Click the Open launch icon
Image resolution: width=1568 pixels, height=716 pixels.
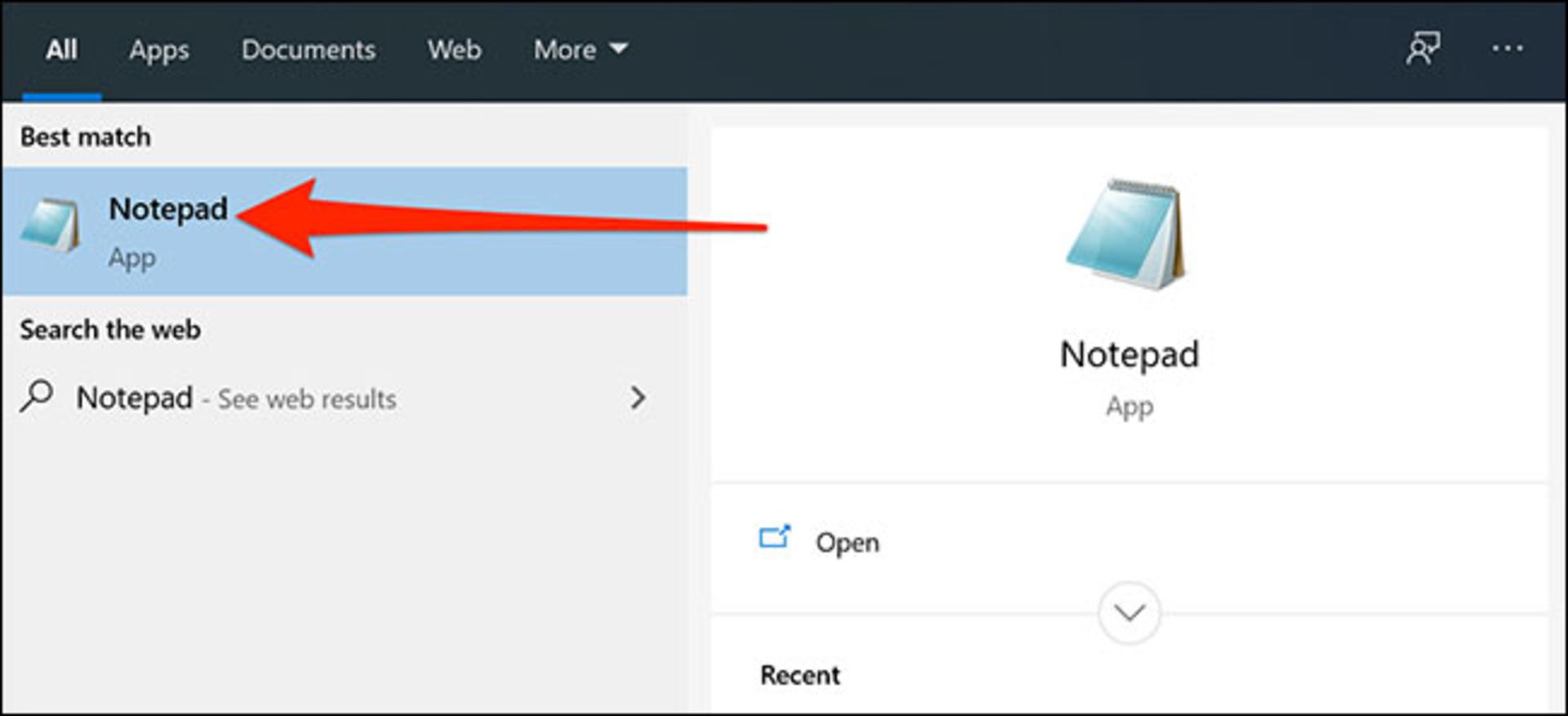point(774,537)
